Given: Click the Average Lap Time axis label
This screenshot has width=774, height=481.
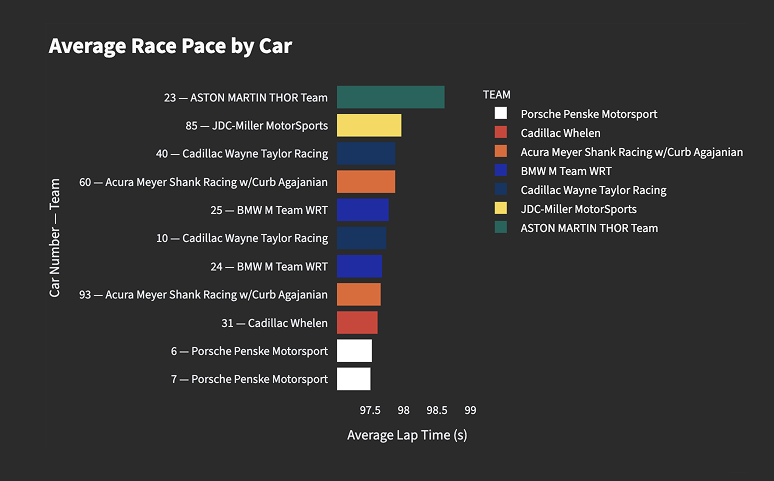Looking at the screenshot, I should 407,435.
